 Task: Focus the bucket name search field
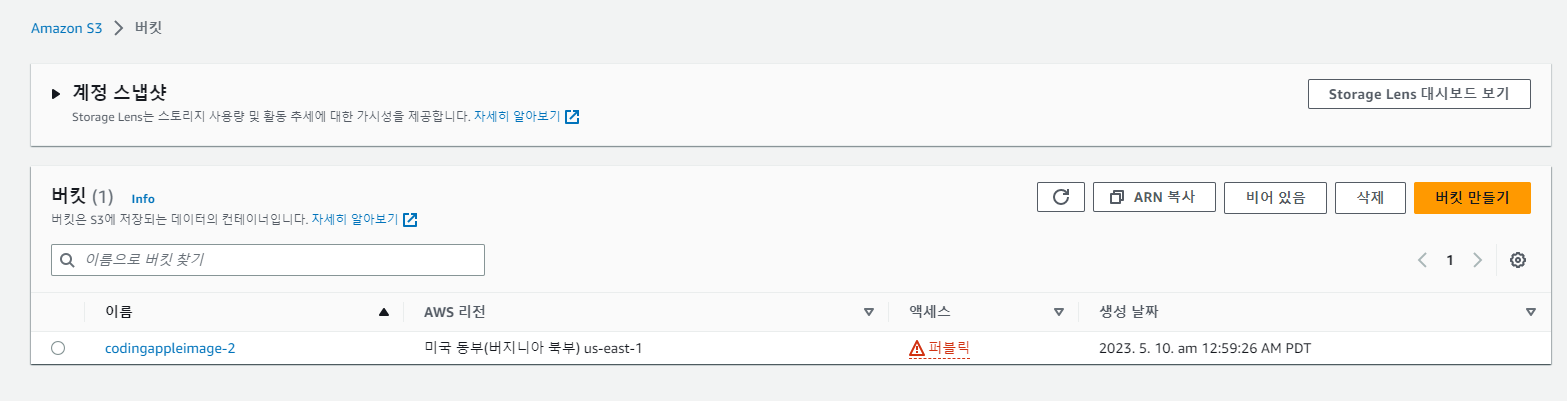[x=268, y=260]
